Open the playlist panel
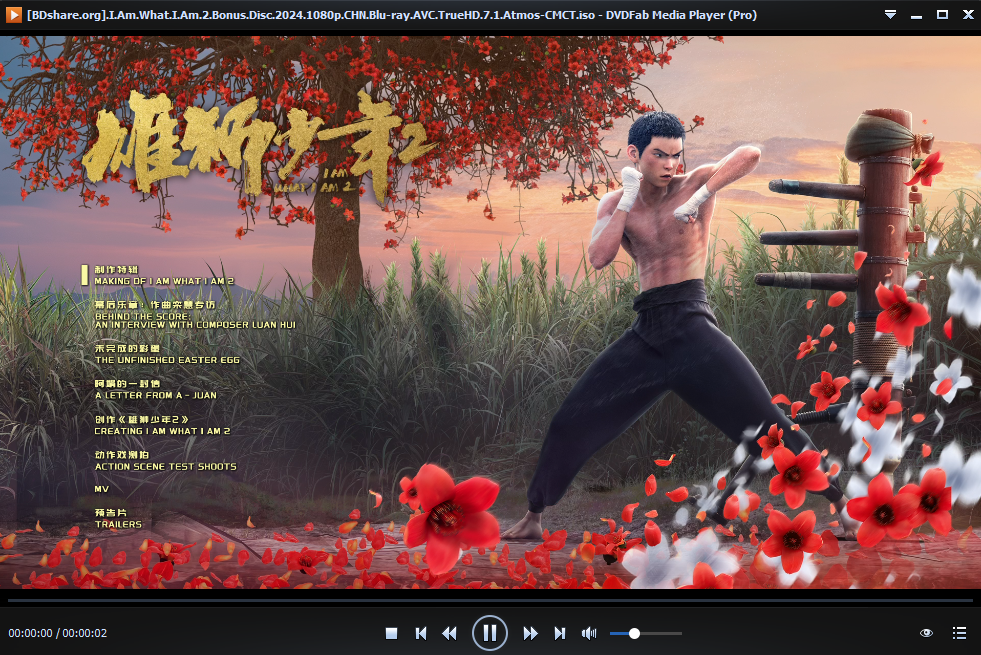The image size is (981, 655). click(x=959, y=633)
